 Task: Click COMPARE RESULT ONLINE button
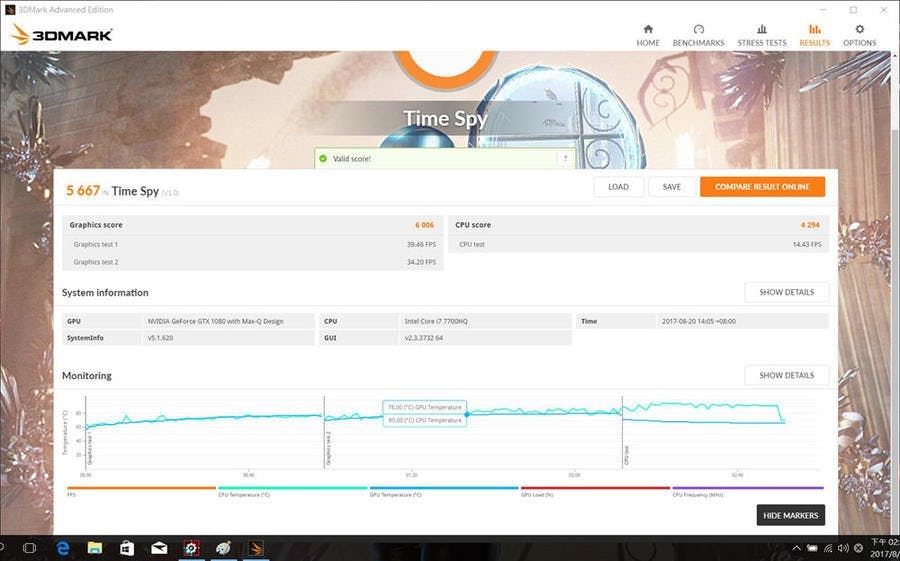tap(762, 187)
